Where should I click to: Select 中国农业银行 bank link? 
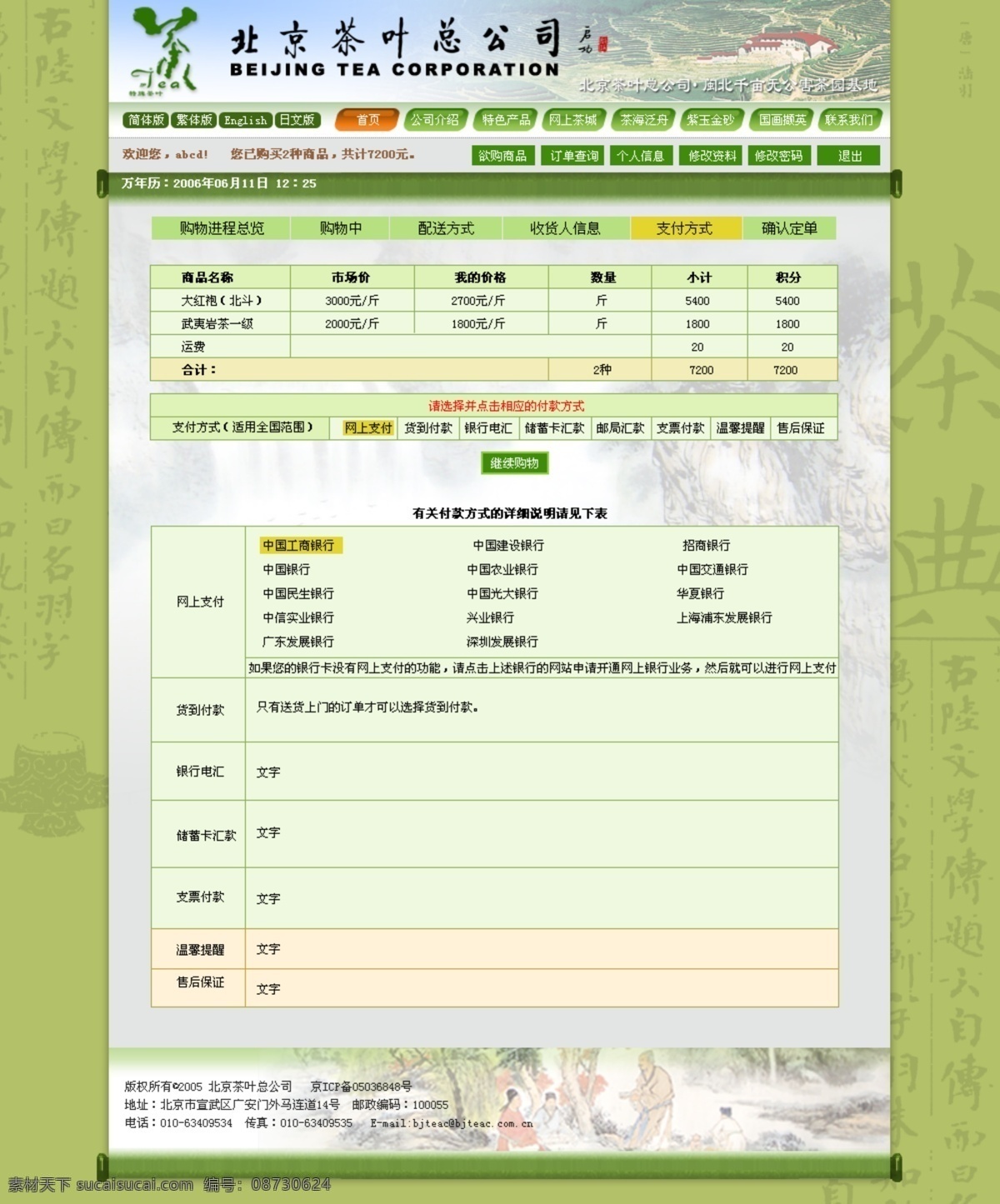[502, 569]
